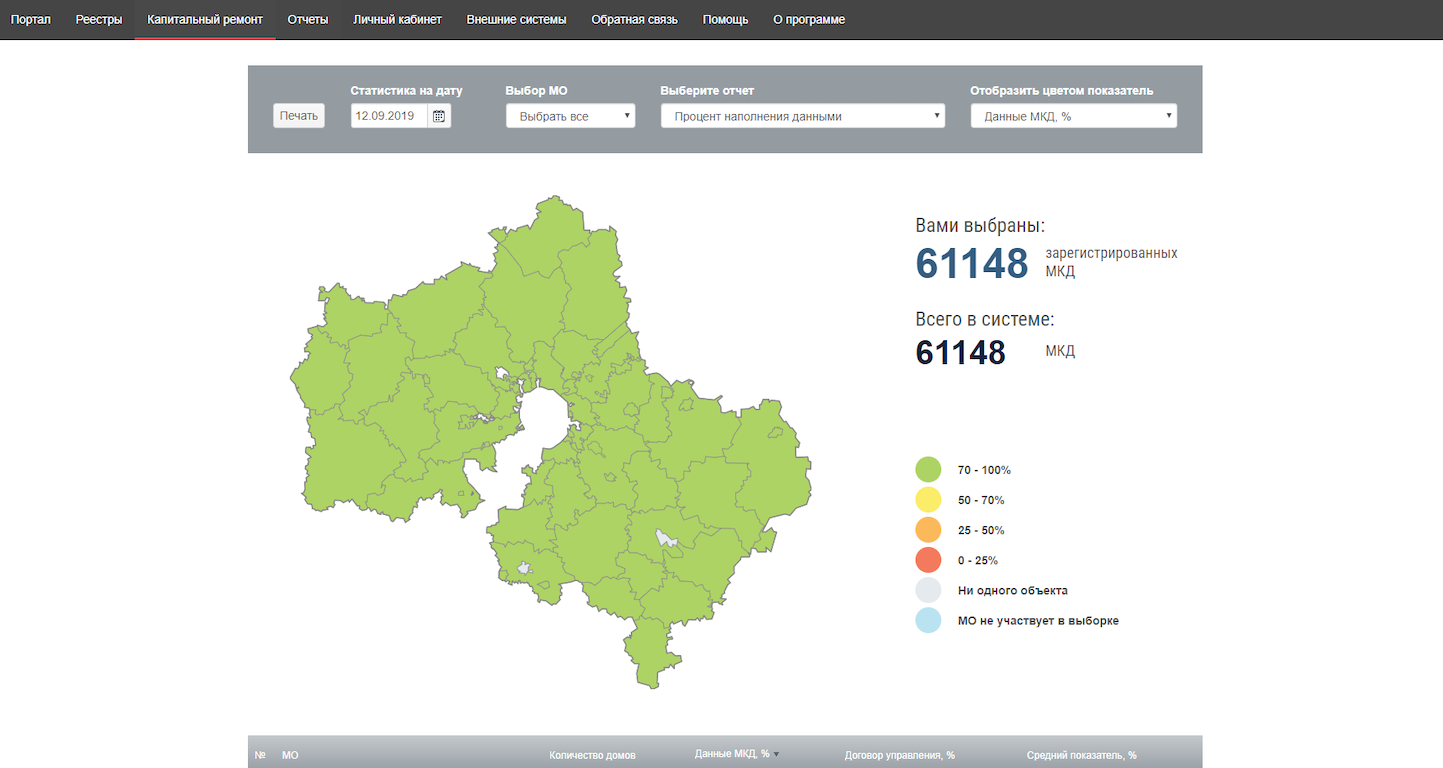Click 'Количество домов' column header
This screenshot has height=768, width=1443.
click(592, 755)
